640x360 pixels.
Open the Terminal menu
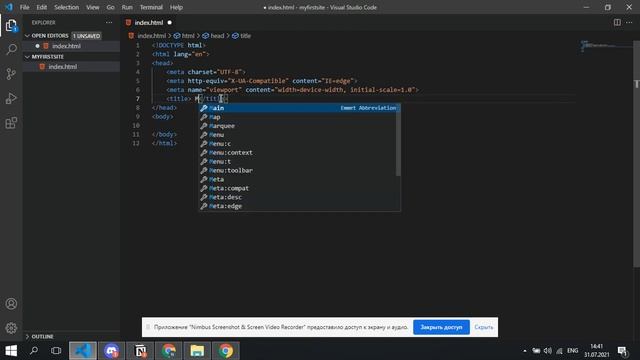pyautogui.click(x=151, y=7)
